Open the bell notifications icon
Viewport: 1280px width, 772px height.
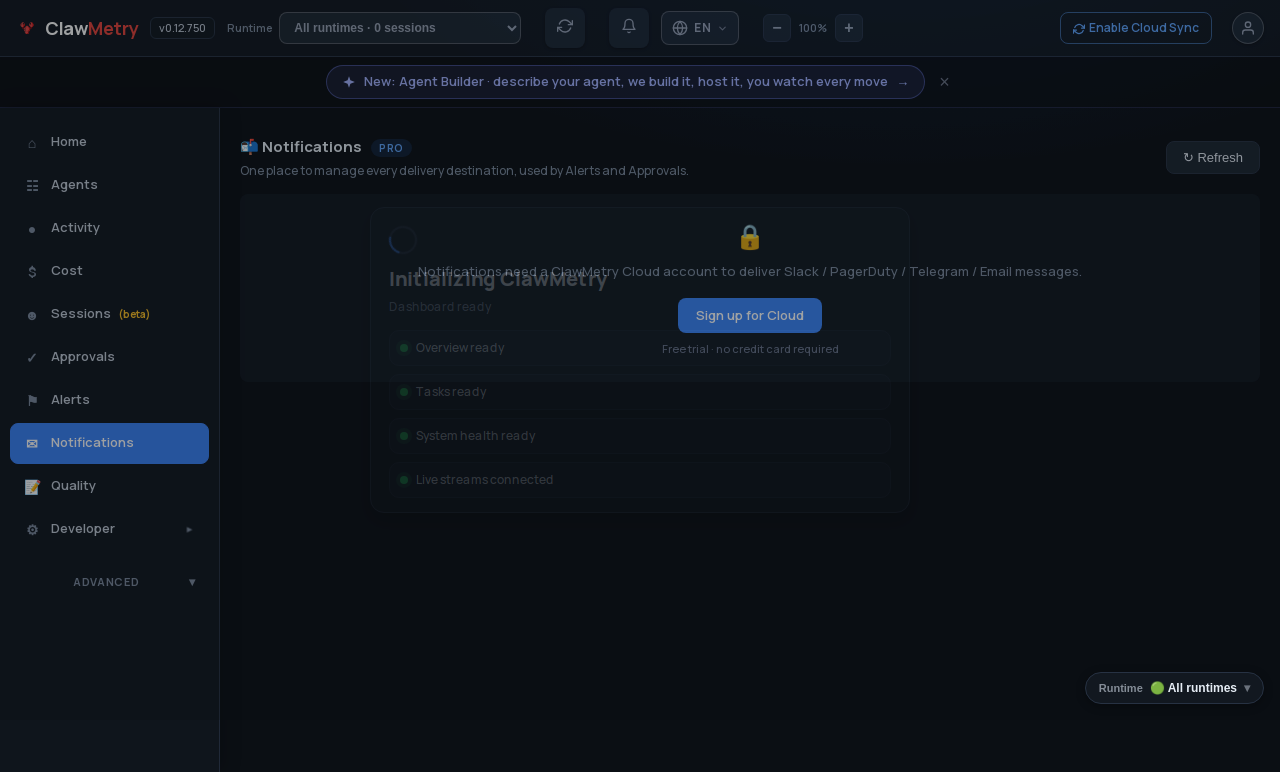(x=629, y=27)
